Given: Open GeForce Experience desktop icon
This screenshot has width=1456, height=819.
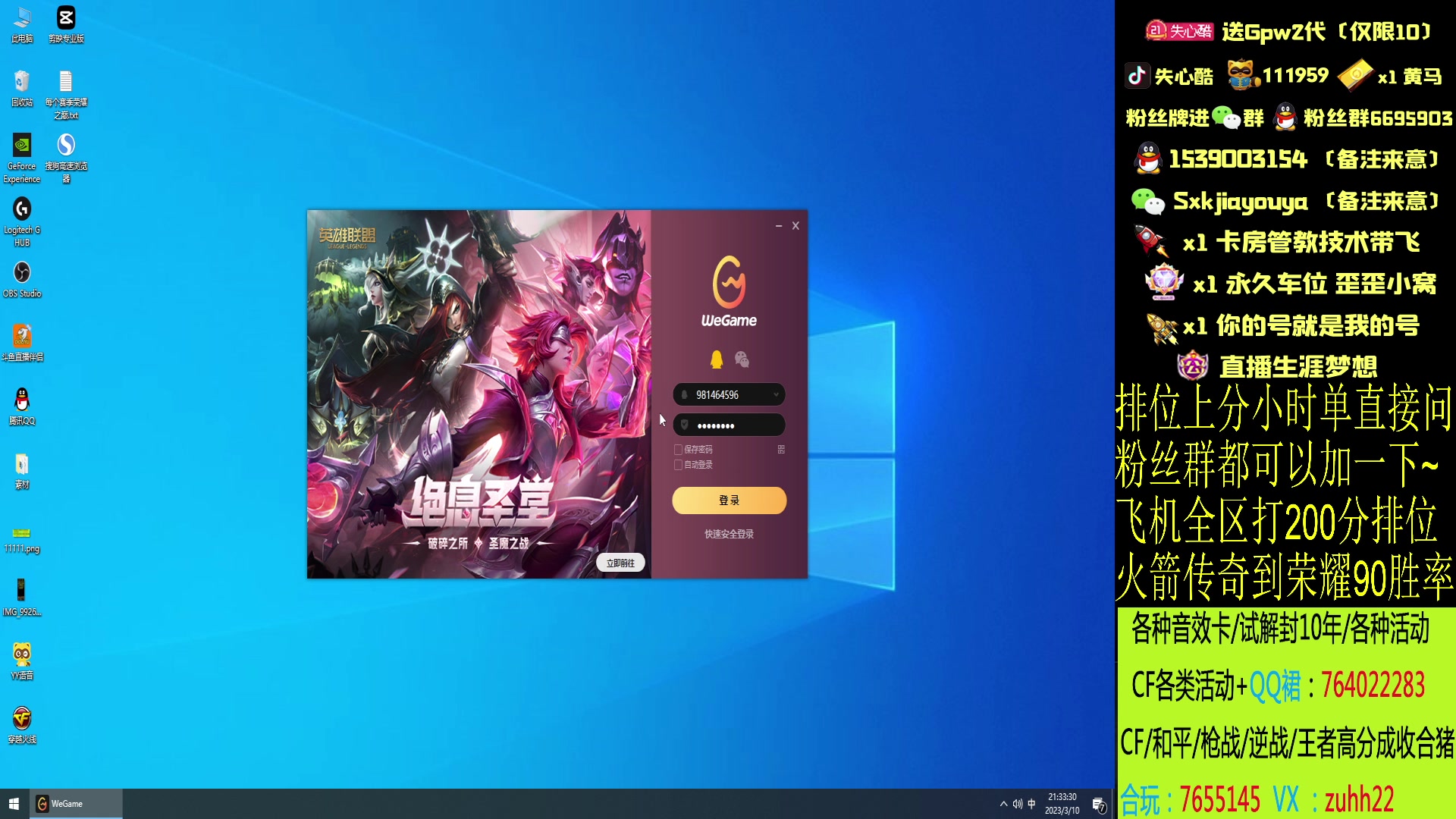Looking at the screenshot, I should [x=22, y=158].
